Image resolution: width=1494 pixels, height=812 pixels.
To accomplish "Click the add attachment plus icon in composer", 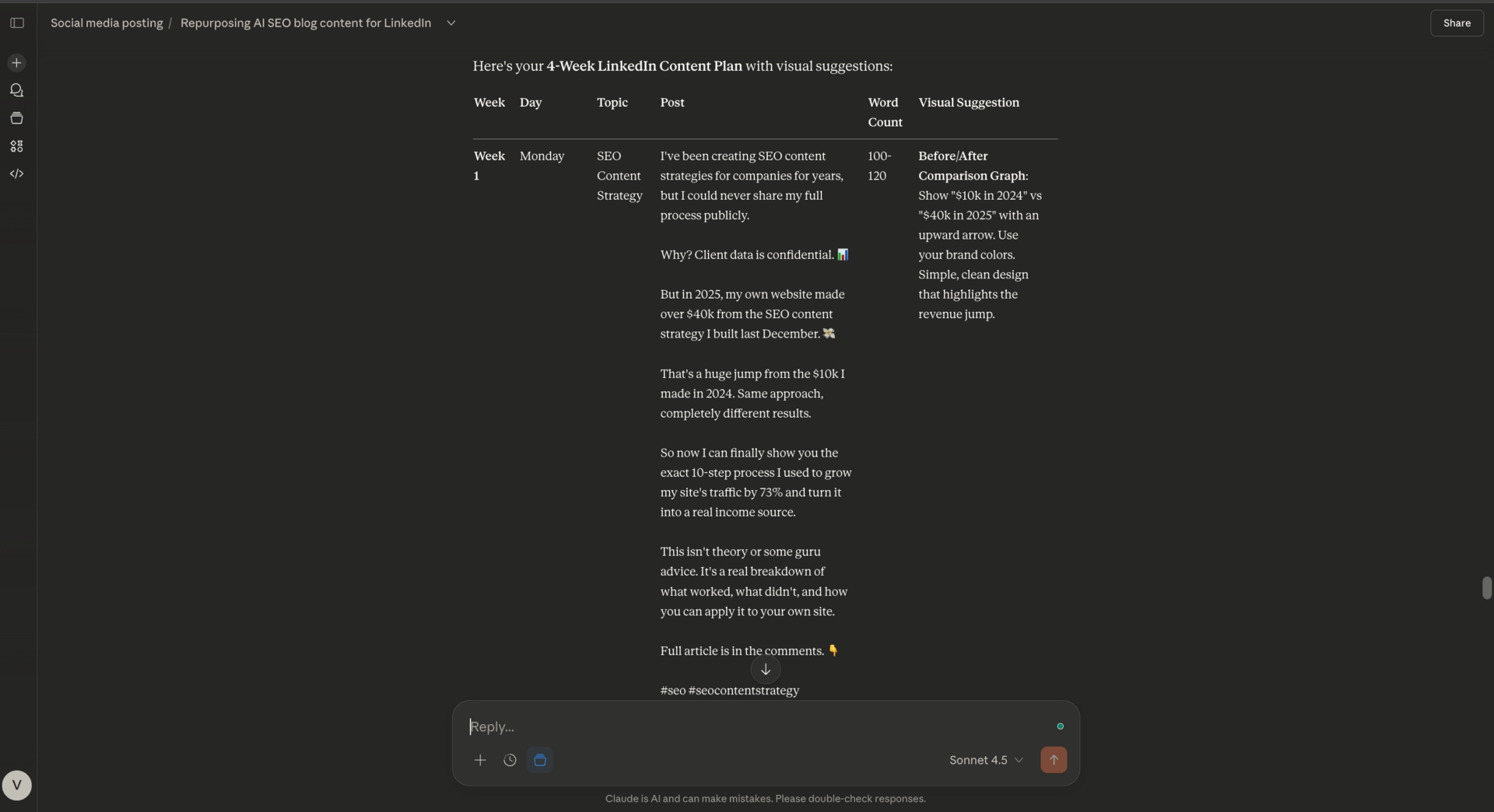I will tap(480, 760).
